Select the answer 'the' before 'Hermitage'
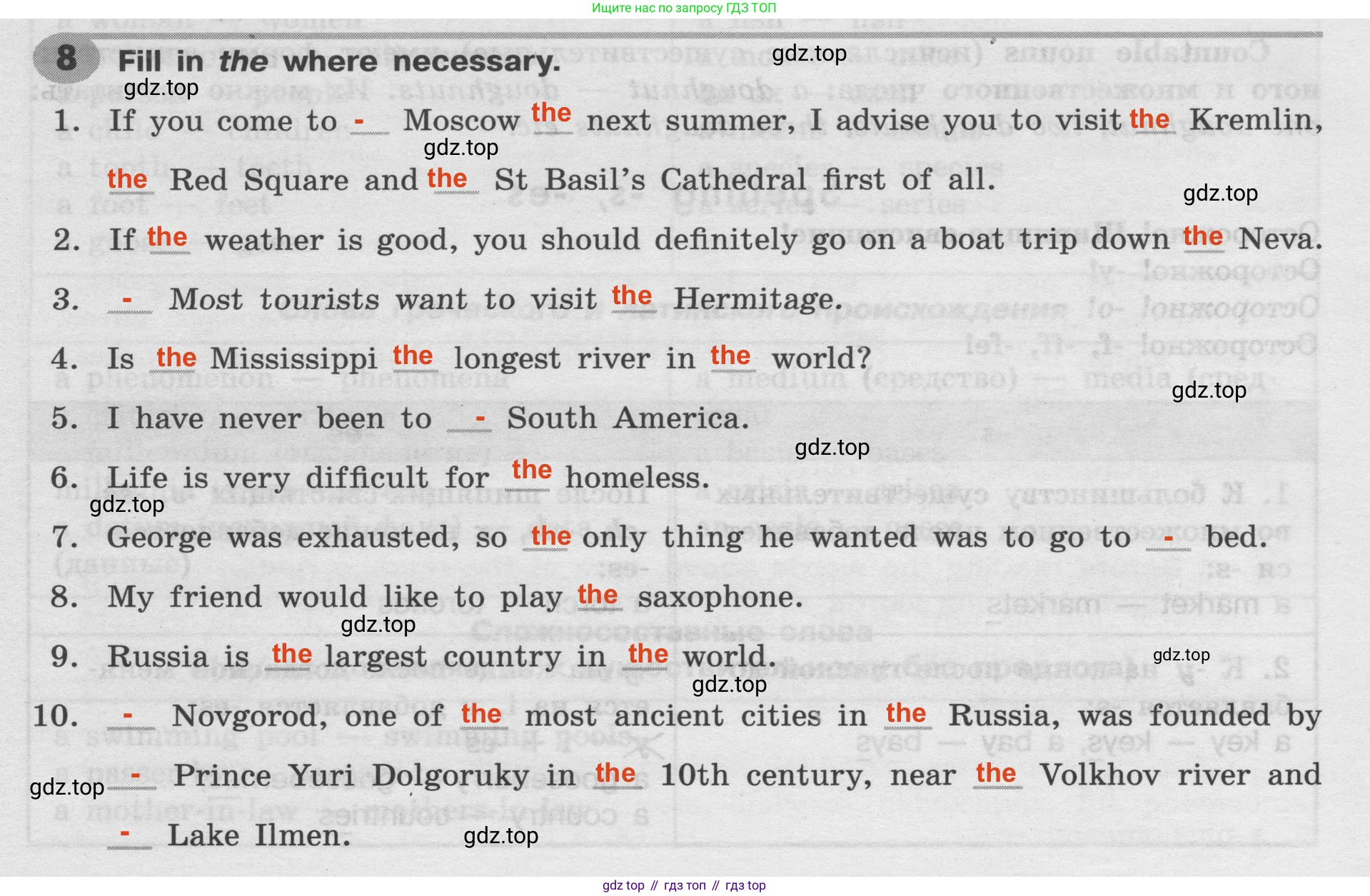 (632, 296)
